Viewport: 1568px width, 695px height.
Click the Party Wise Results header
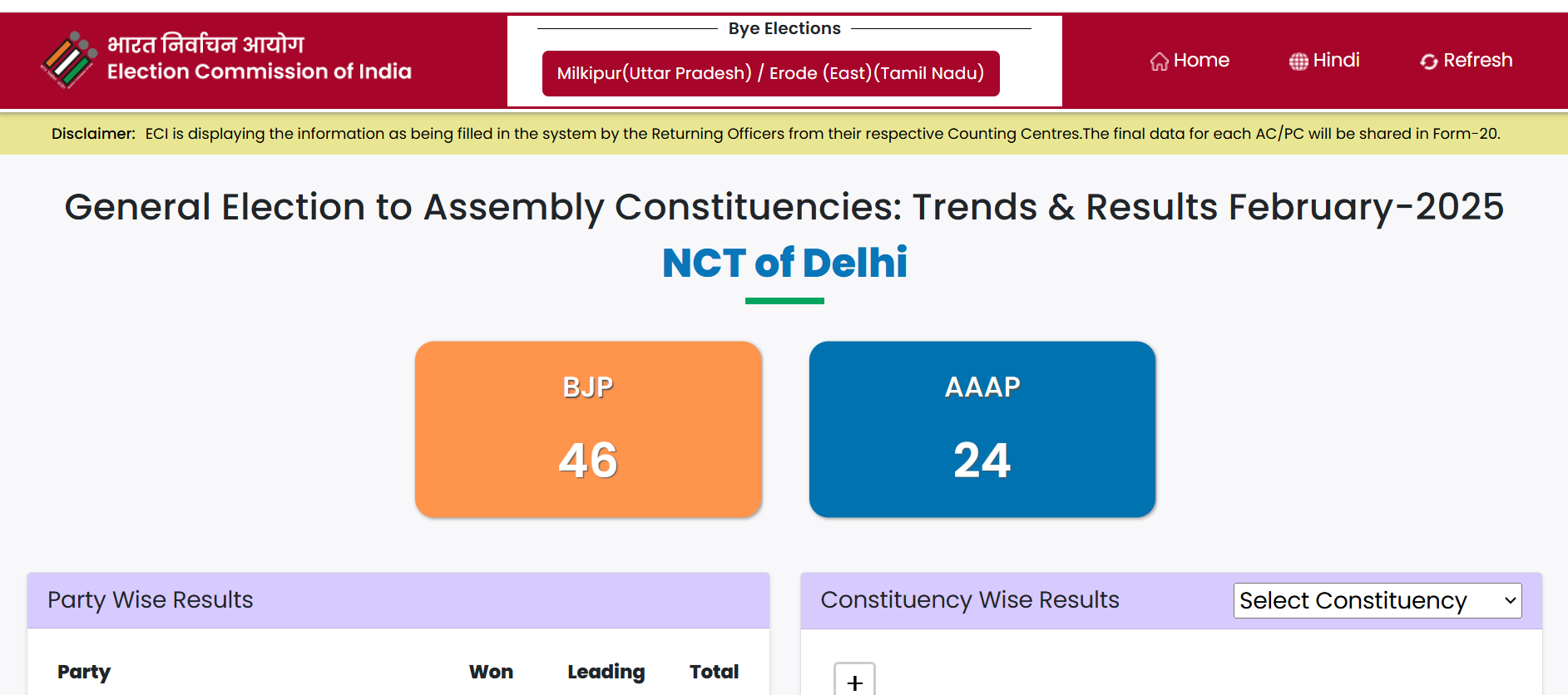[150, 600]
